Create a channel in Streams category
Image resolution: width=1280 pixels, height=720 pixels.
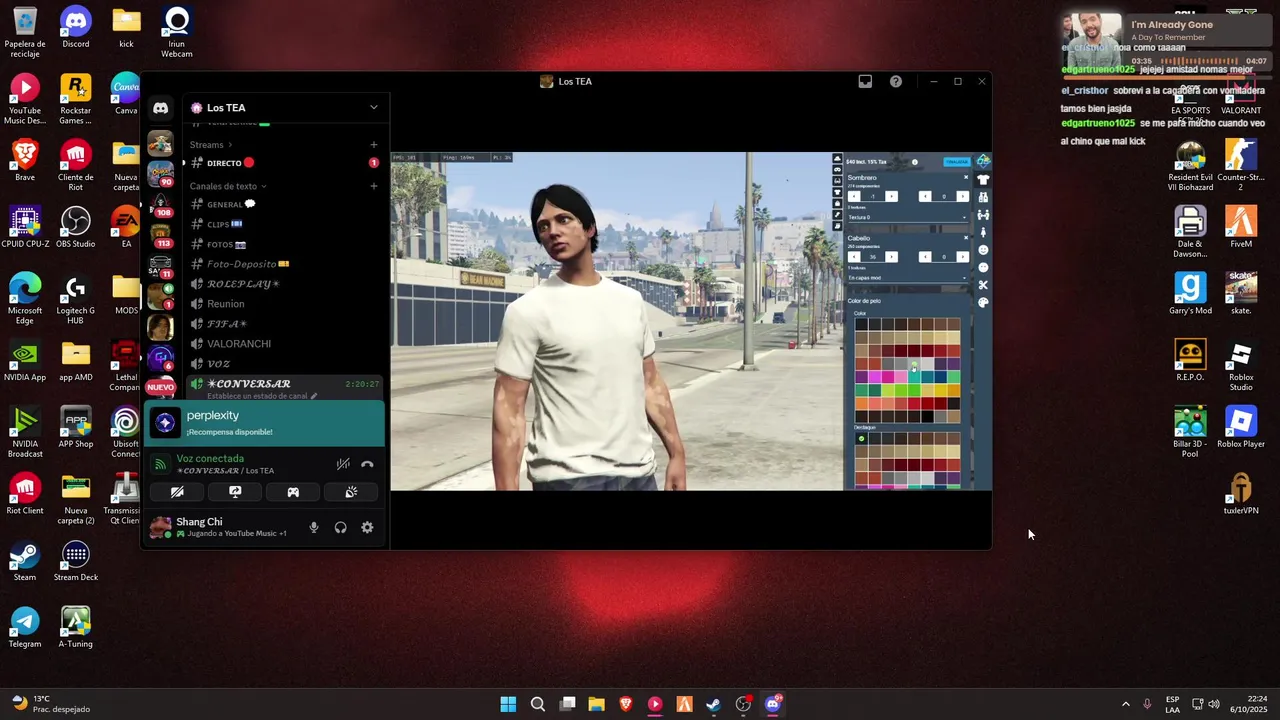(374, 145)
